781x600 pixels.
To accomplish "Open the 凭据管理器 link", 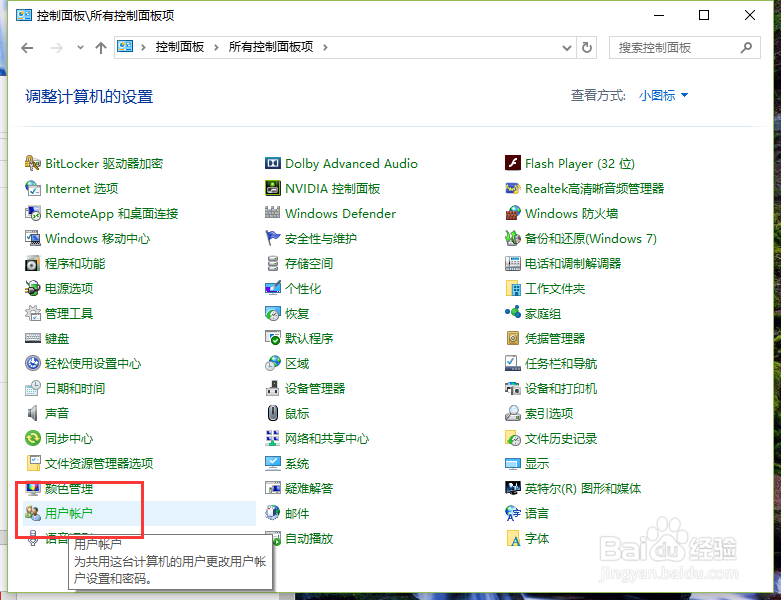I will point(555,339).
